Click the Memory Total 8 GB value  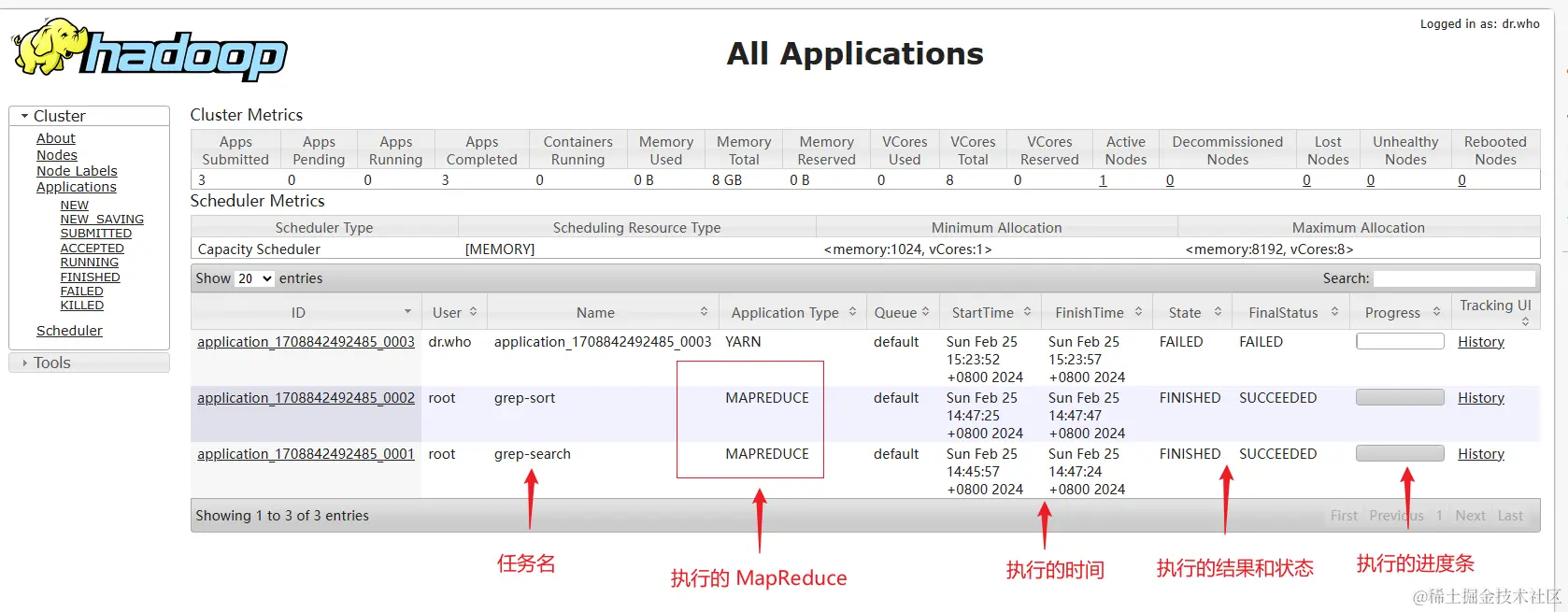727,180
